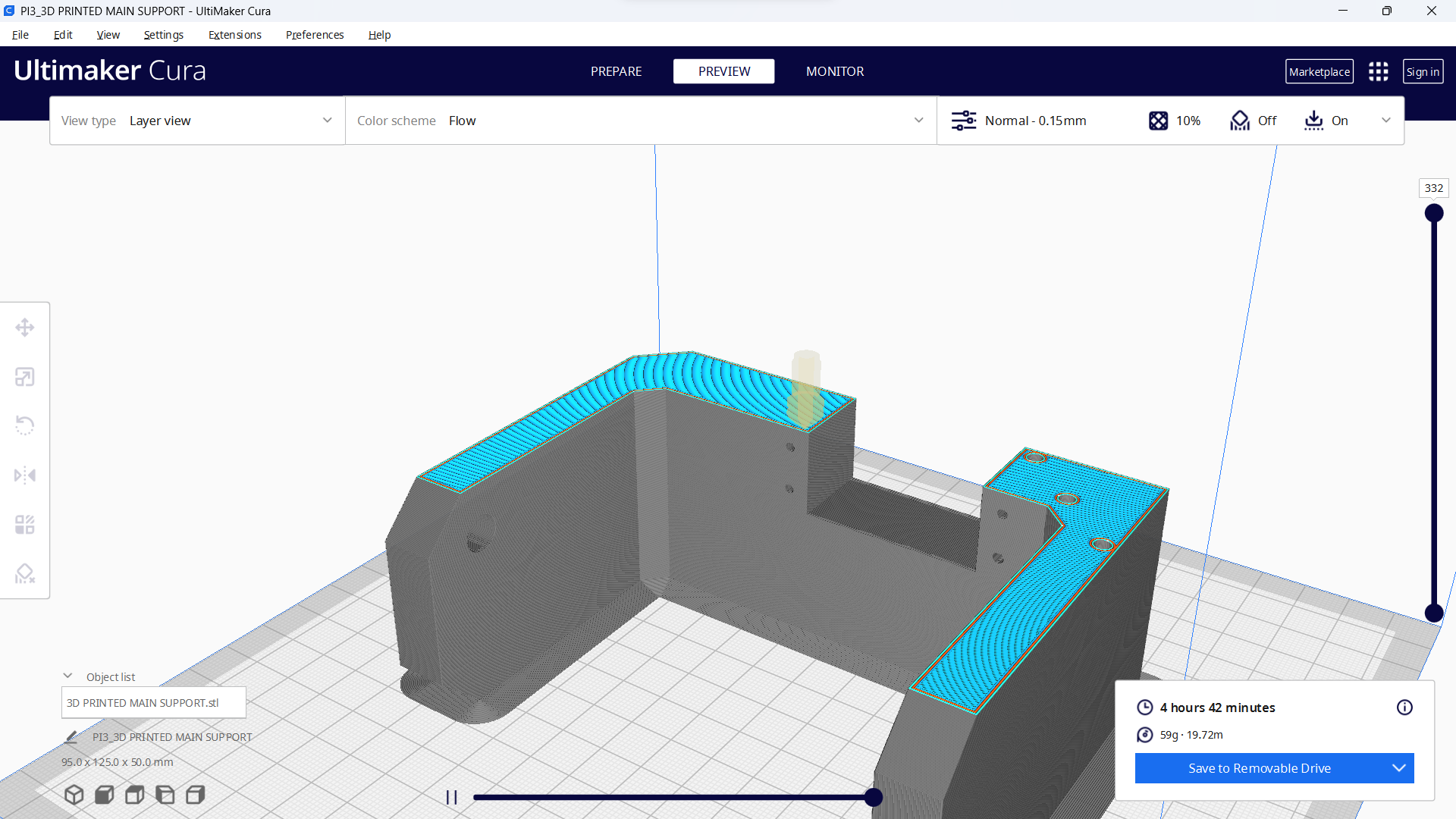This screenshot has height=819, width=1456.
Task: Select the Rotate tool
Action: [24, 425]
